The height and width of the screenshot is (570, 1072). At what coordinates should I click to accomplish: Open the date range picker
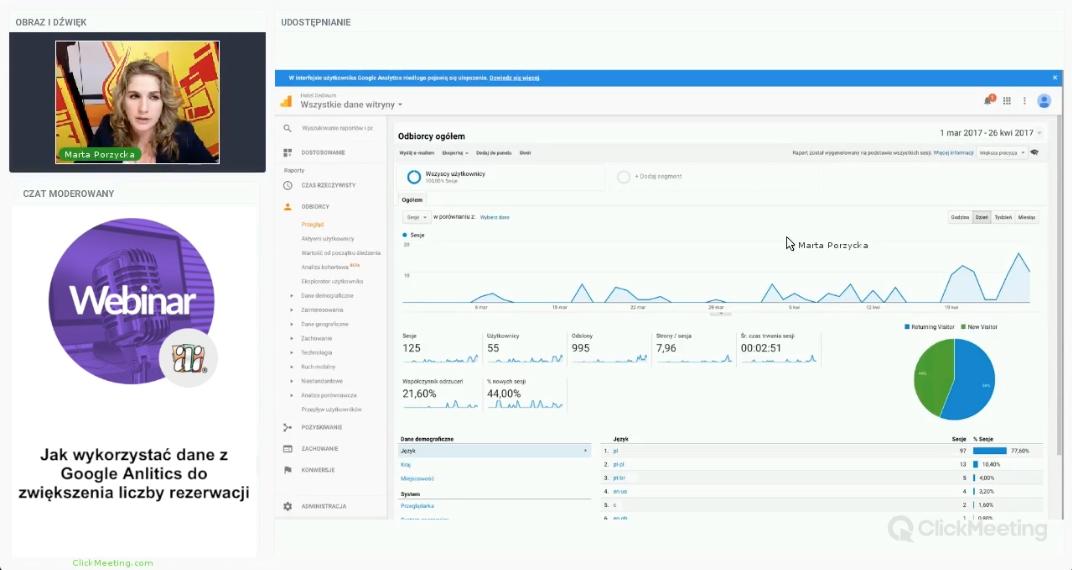990,133
